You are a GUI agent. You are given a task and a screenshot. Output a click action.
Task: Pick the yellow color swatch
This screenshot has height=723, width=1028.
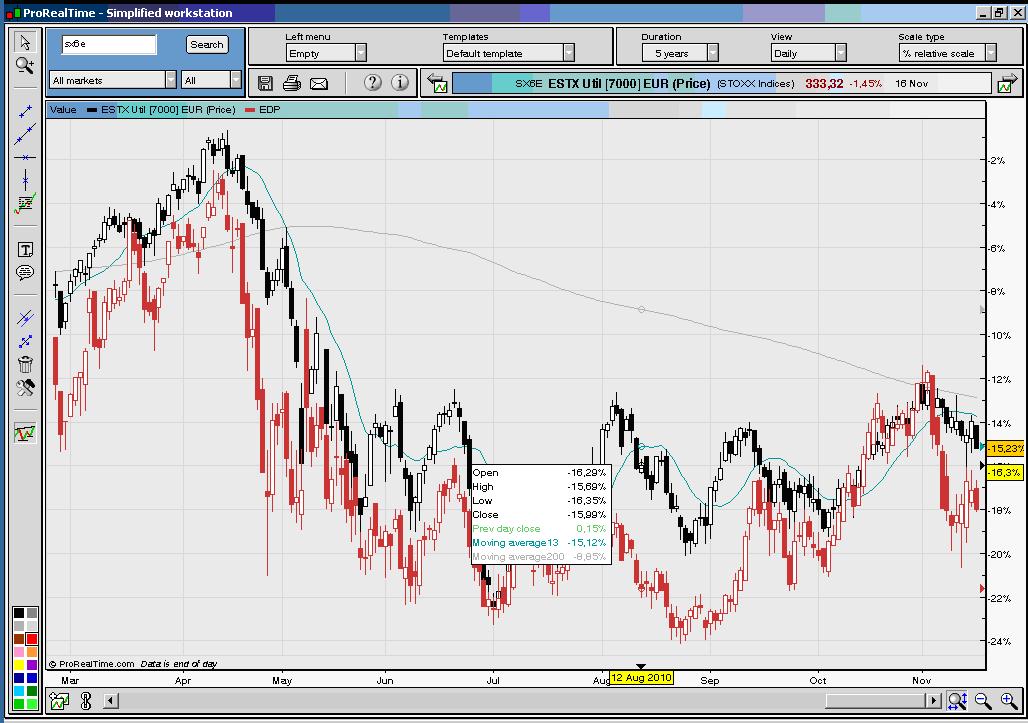19,665
